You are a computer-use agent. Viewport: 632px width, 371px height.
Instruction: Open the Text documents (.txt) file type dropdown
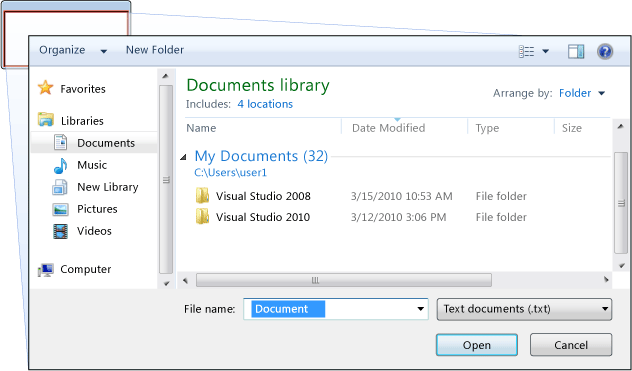(x=524, y=309)
